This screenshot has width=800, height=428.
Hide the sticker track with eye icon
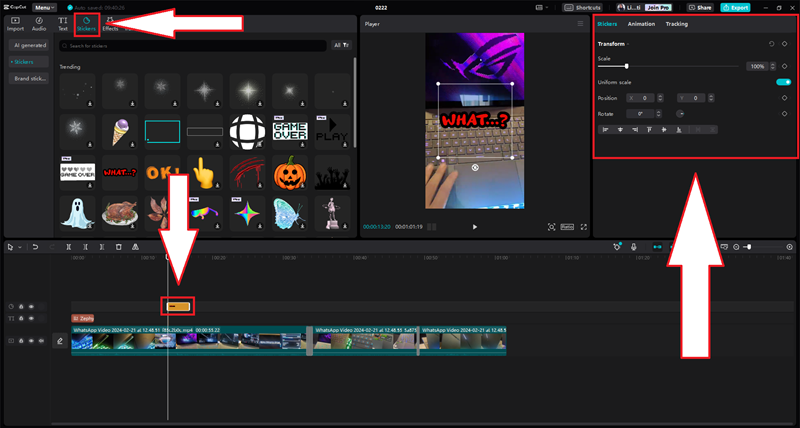coord(31,306)
